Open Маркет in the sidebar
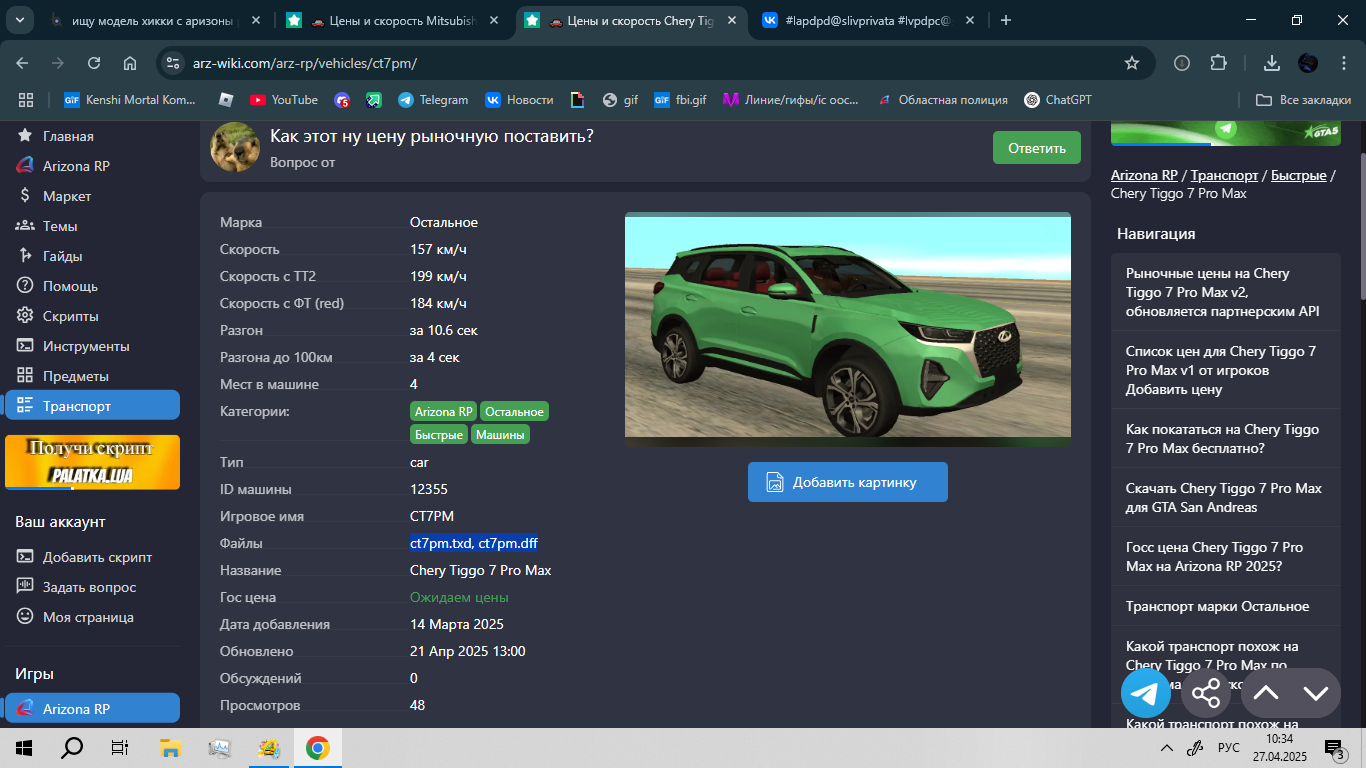Screen dimensions: 1366x768 click(92, 196)
